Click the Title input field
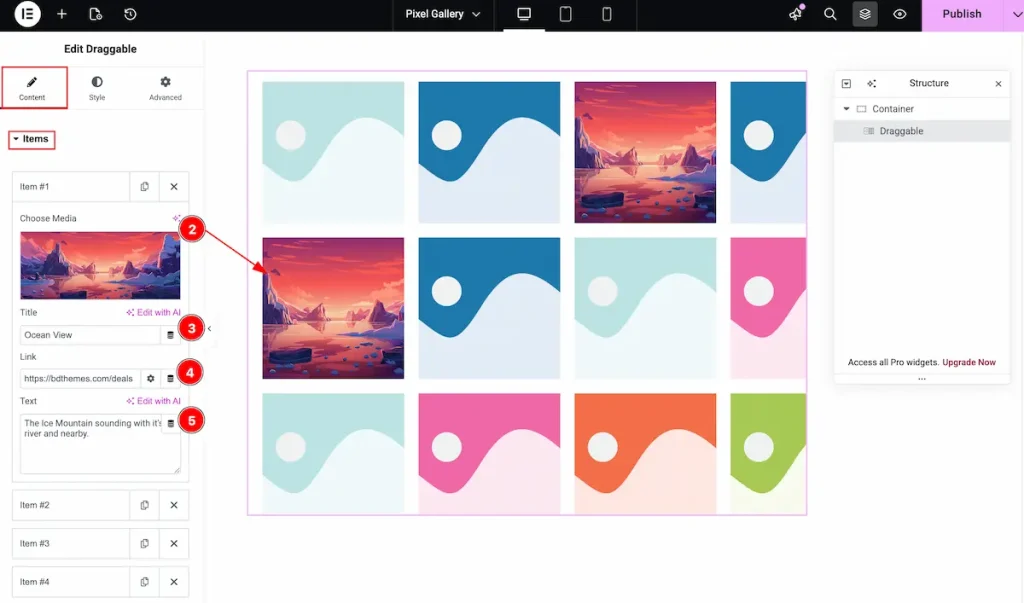1024x603 pixels. [x=90, y=335]
